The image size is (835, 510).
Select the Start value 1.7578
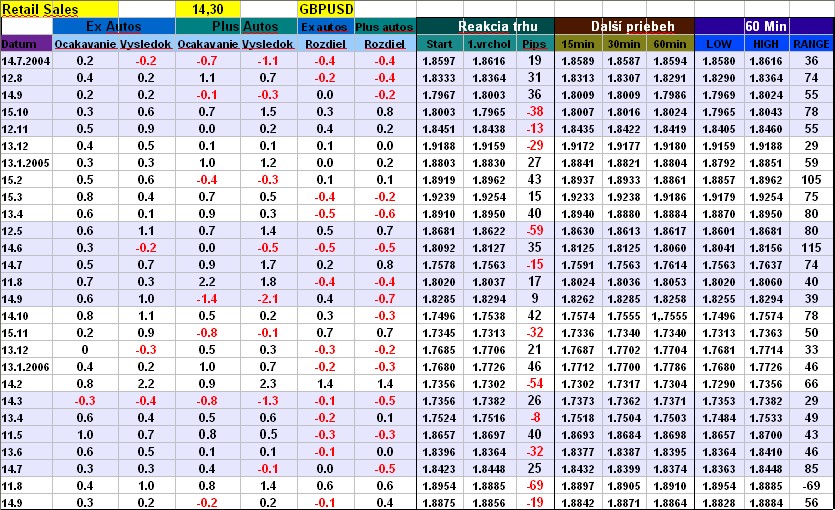439,265
